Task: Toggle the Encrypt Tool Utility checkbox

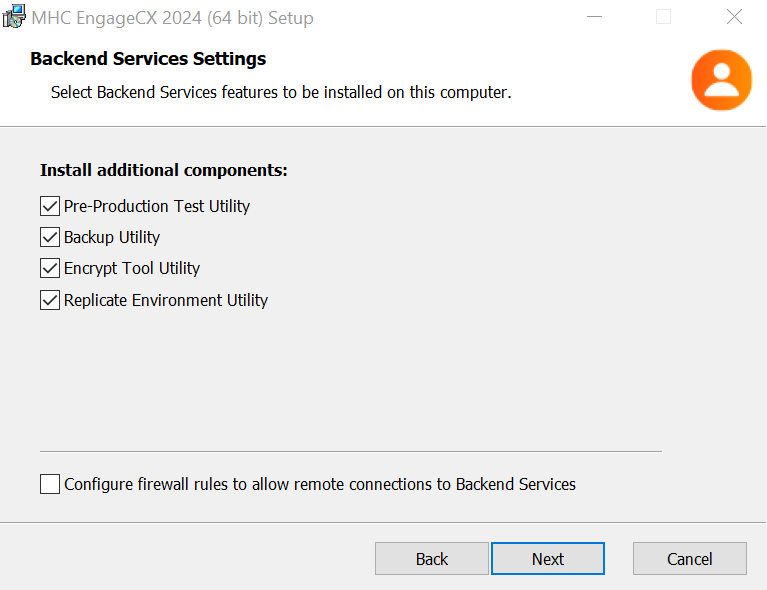Action: click(50, 269)
